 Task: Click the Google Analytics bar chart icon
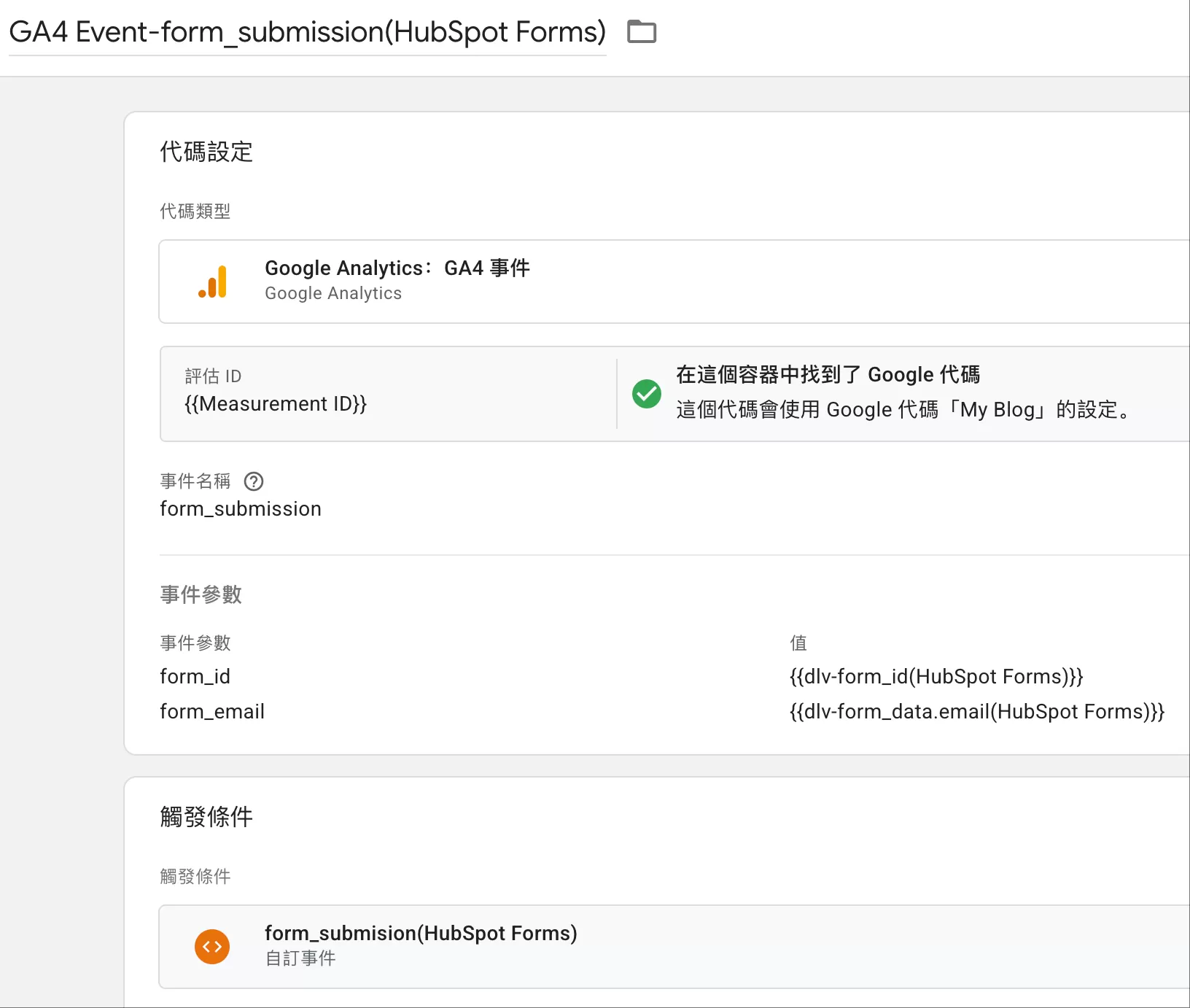[212, 282]
